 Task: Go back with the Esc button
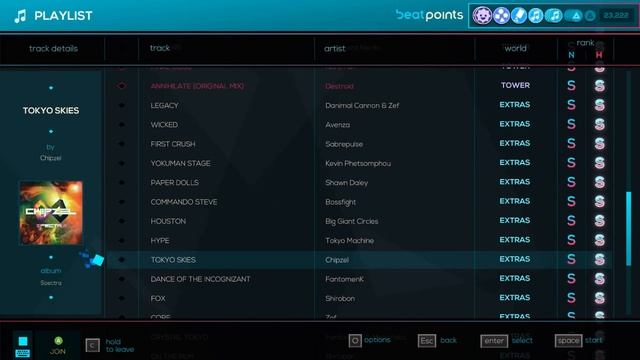427,340
